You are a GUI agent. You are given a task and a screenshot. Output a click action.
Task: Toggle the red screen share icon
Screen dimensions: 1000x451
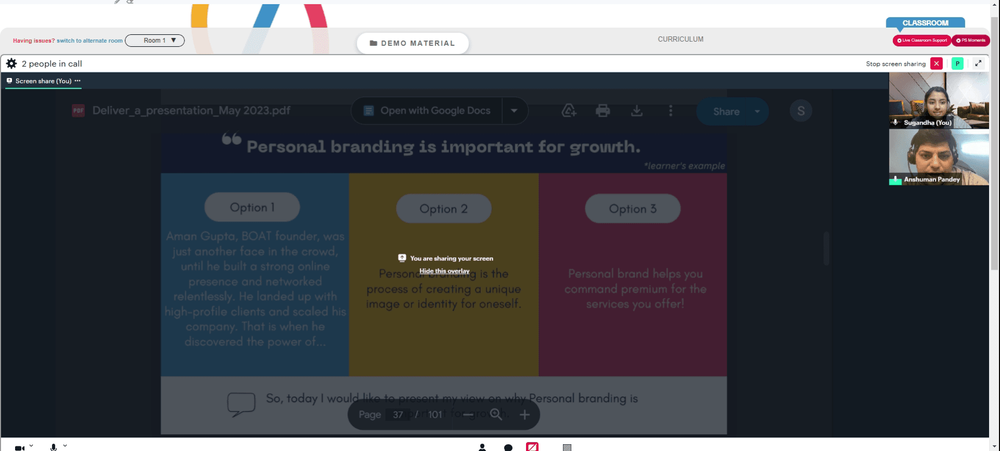tap(532, 447)
